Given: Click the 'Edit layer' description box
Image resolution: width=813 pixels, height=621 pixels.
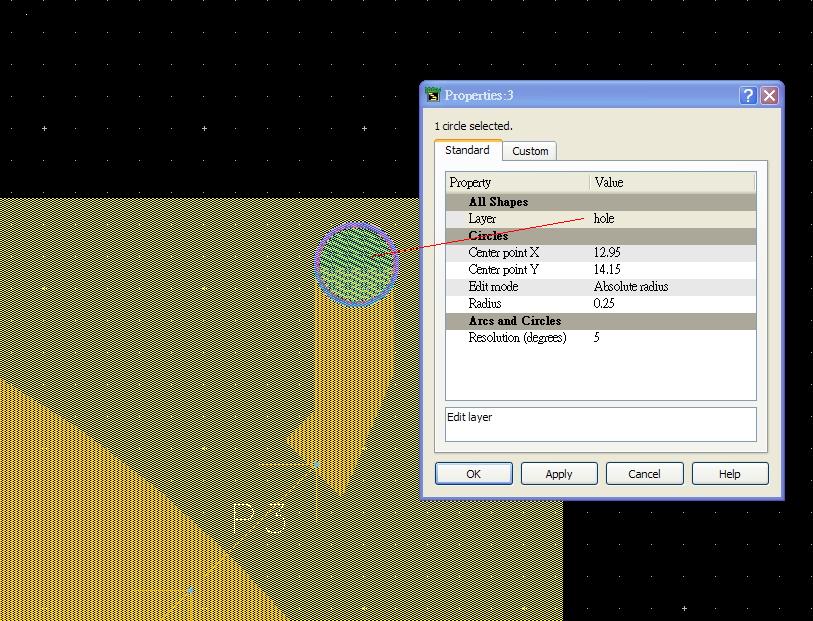Looking at the screenshot, I should click(601, 425).
